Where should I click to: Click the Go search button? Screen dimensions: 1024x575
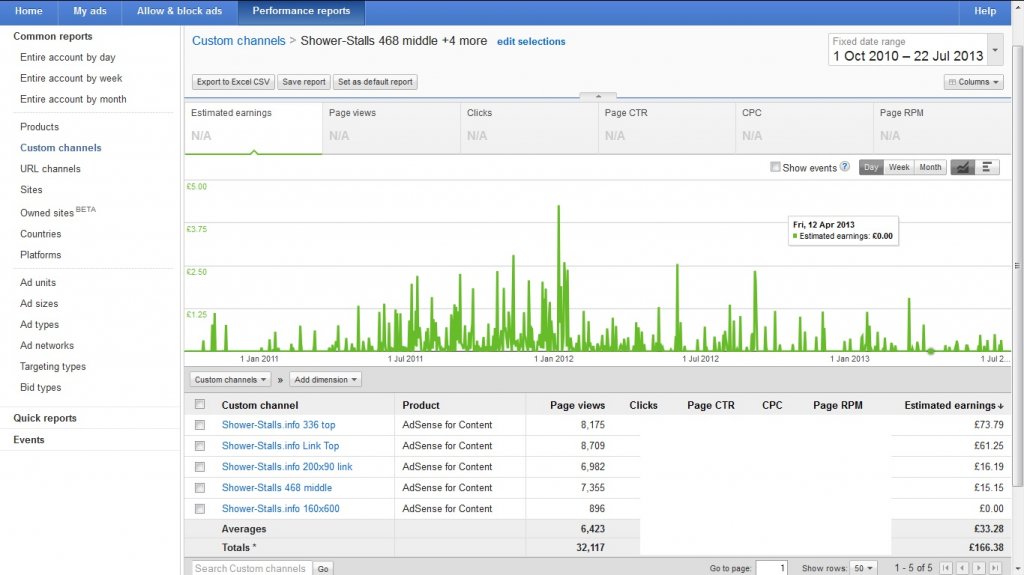(323, 568)
